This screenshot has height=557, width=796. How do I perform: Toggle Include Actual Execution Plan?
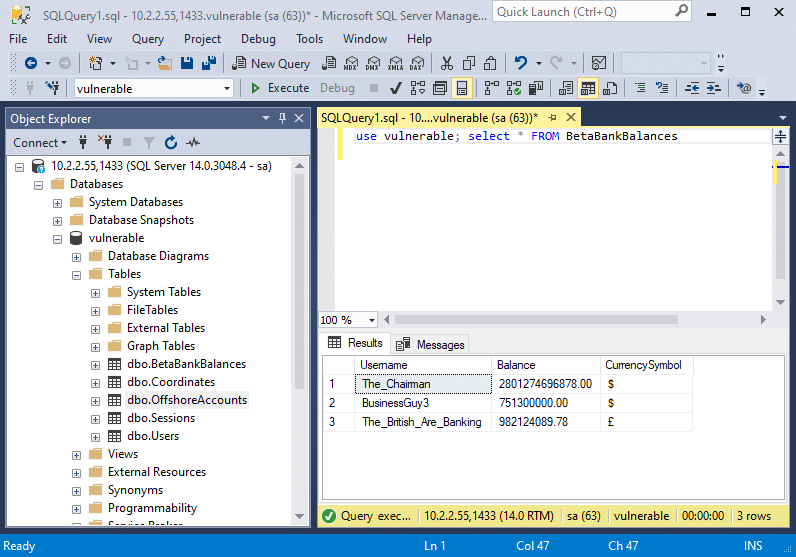pyautogui.click(x=492, y=88)
